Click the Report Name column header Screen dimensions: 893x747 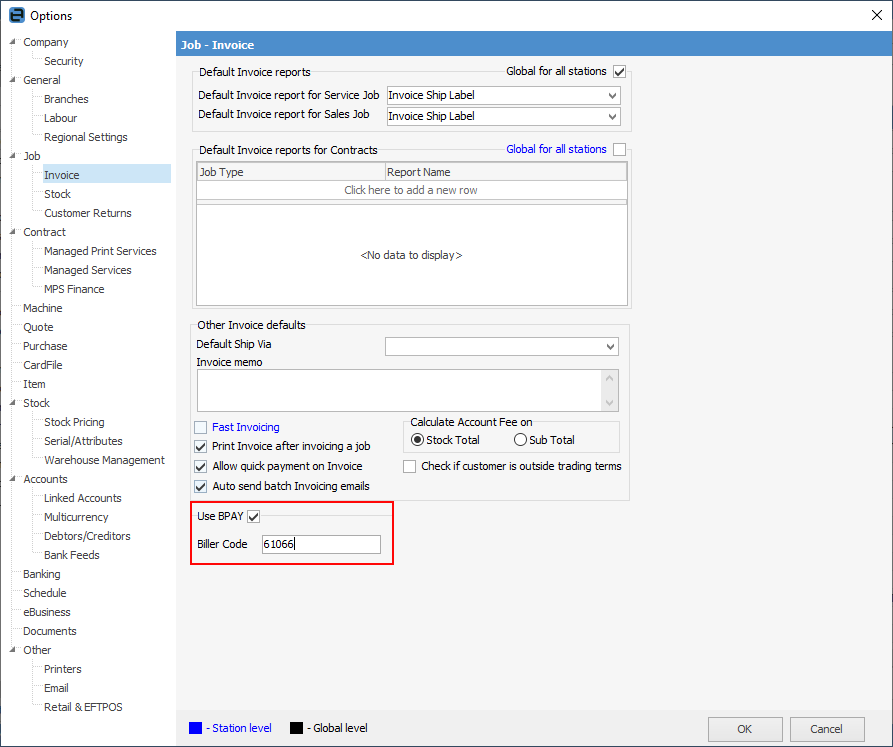click(x=506, y=172)
